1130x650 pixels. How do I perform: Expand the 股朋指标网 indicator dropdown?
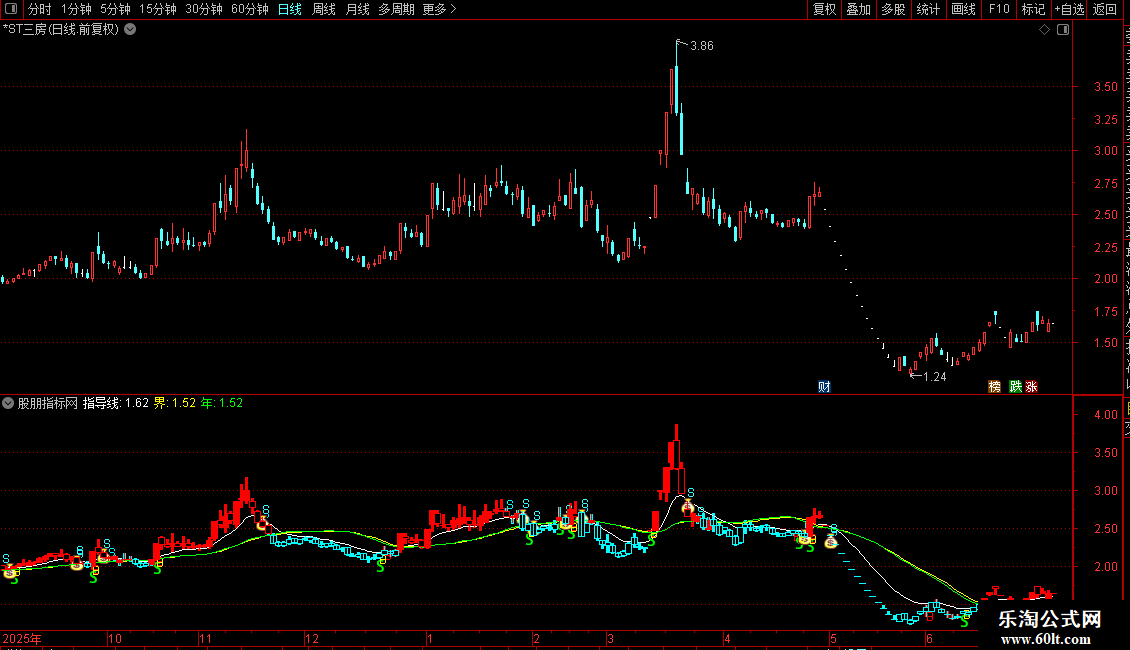pyautogui.click(x=8, y=403)
